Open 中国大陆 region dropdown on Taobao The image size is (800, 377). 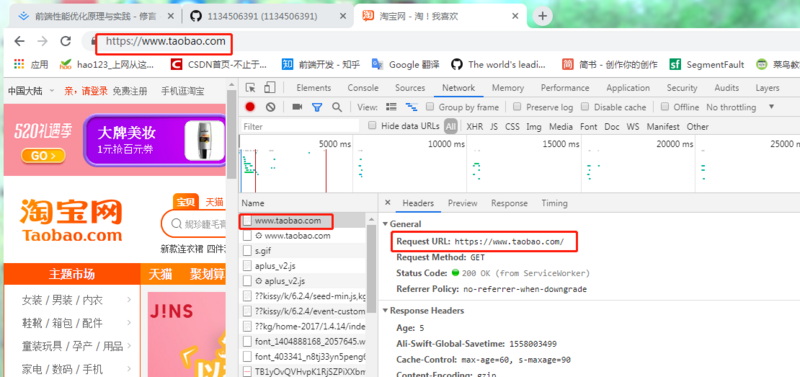(31, 91)
